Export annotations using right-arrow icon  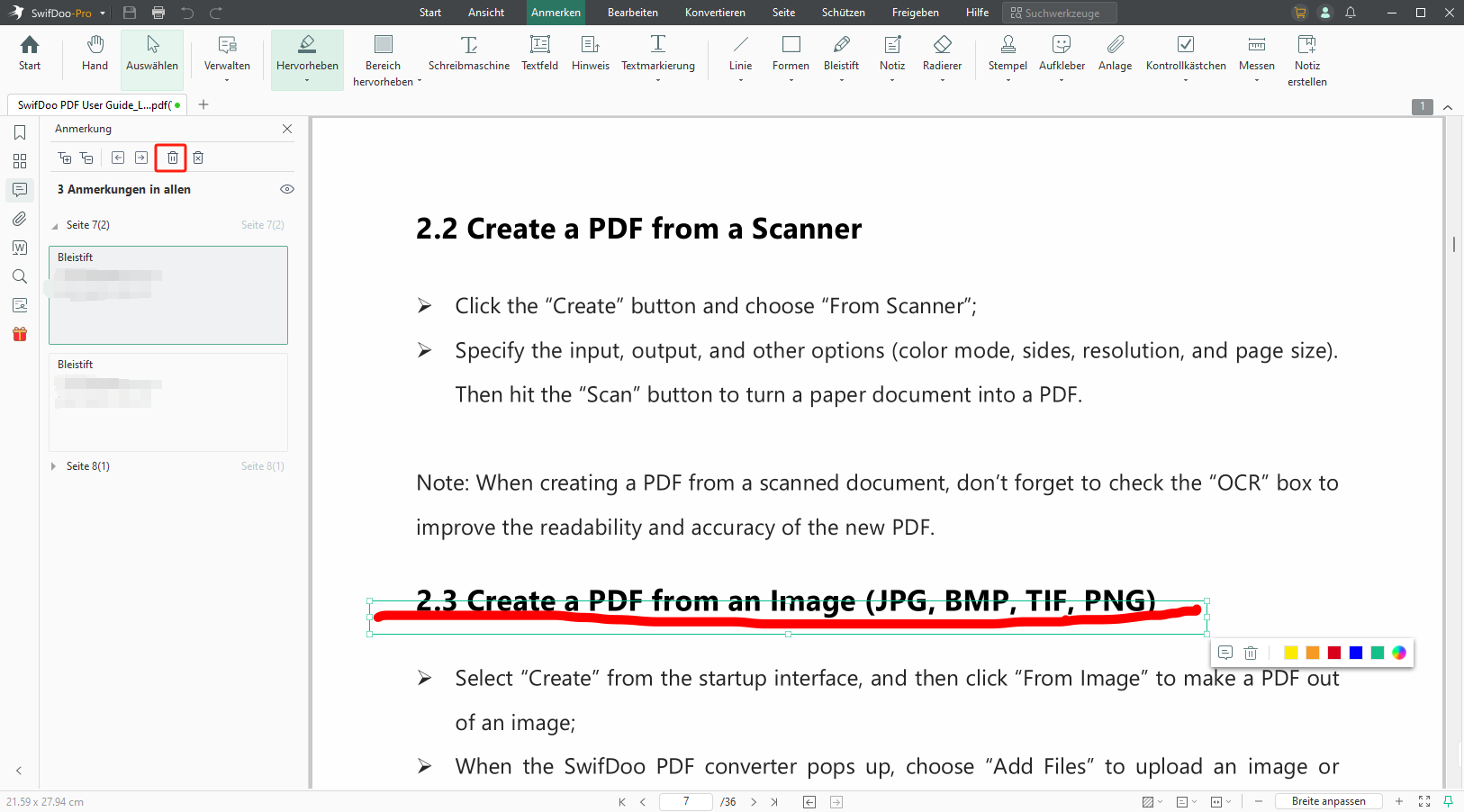point(141,158)
